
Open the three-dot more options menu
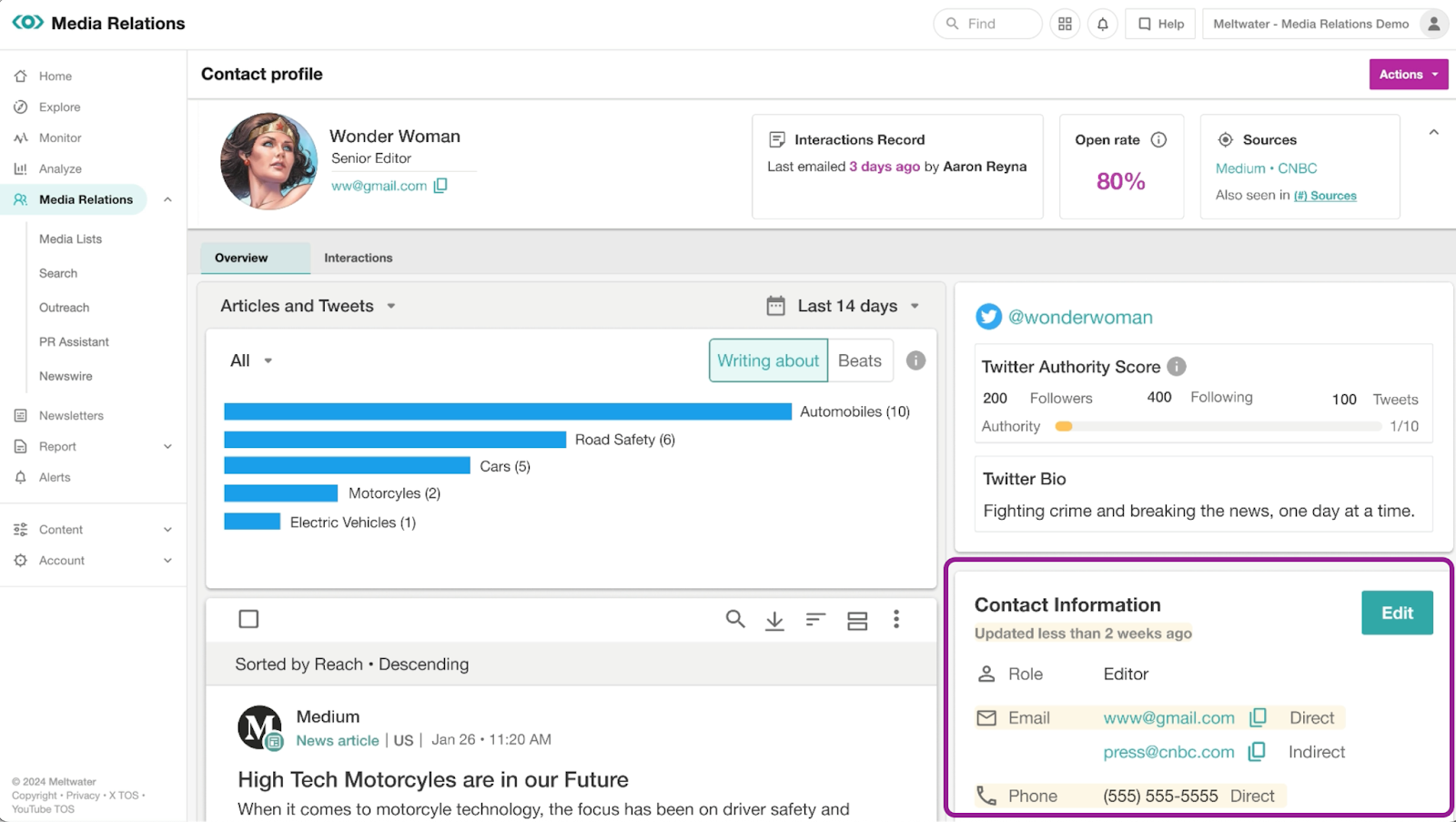(x=896, y=619)
